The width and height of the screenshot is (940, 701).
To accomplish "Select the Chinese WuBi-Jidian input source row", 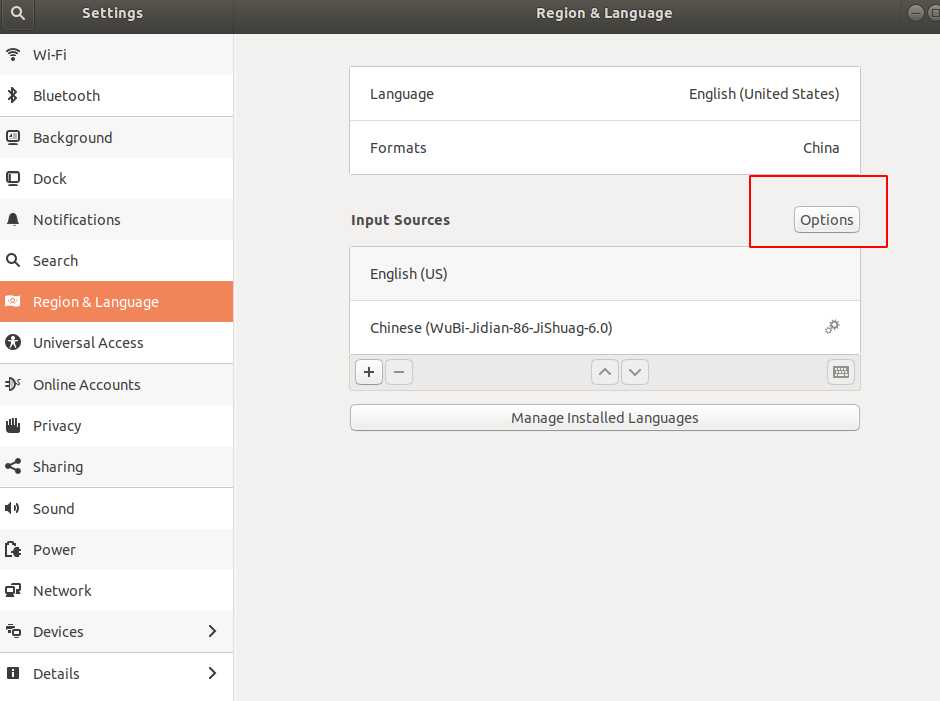I will click(580, 328).
